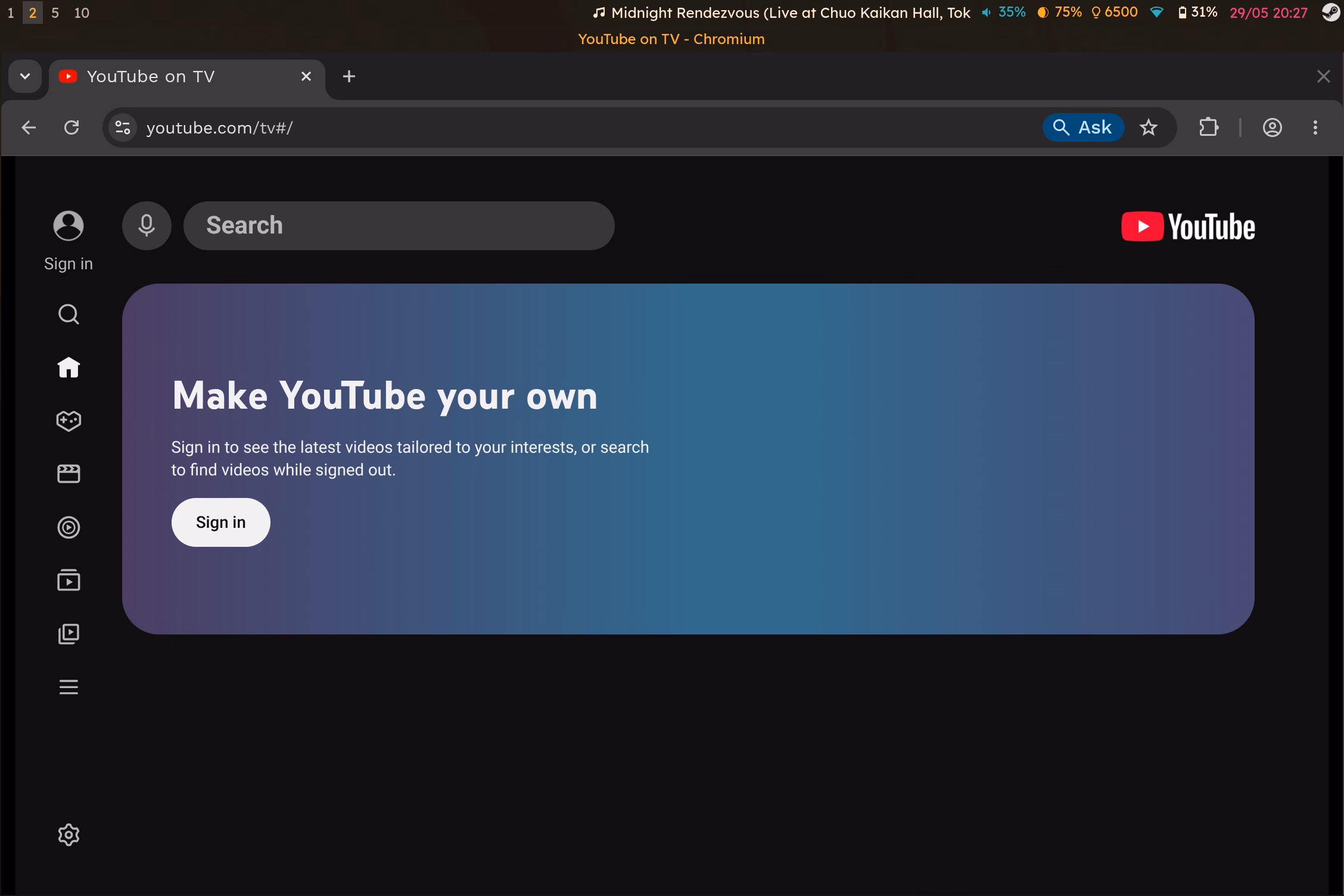Click the volume 35% indicator
Viewport: 1344px width, 896px height.
click(x=1004, y=13)
